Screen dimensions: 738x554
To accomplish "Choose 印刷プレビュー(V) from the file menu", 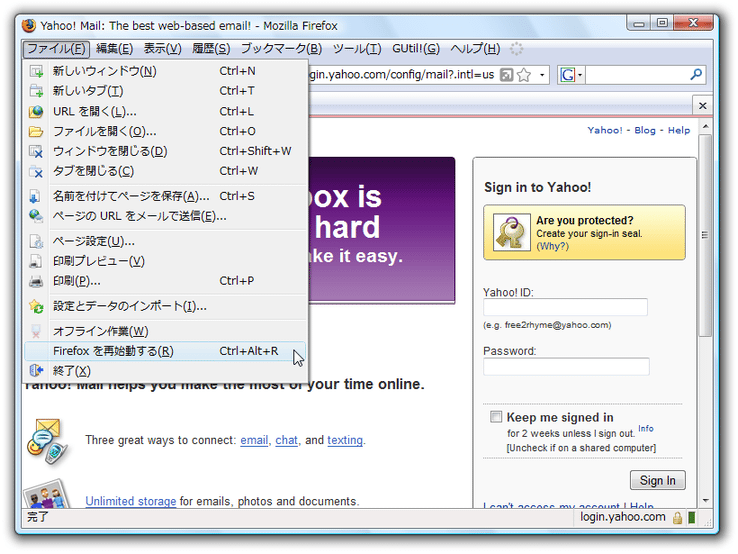I will click(99, 261).
